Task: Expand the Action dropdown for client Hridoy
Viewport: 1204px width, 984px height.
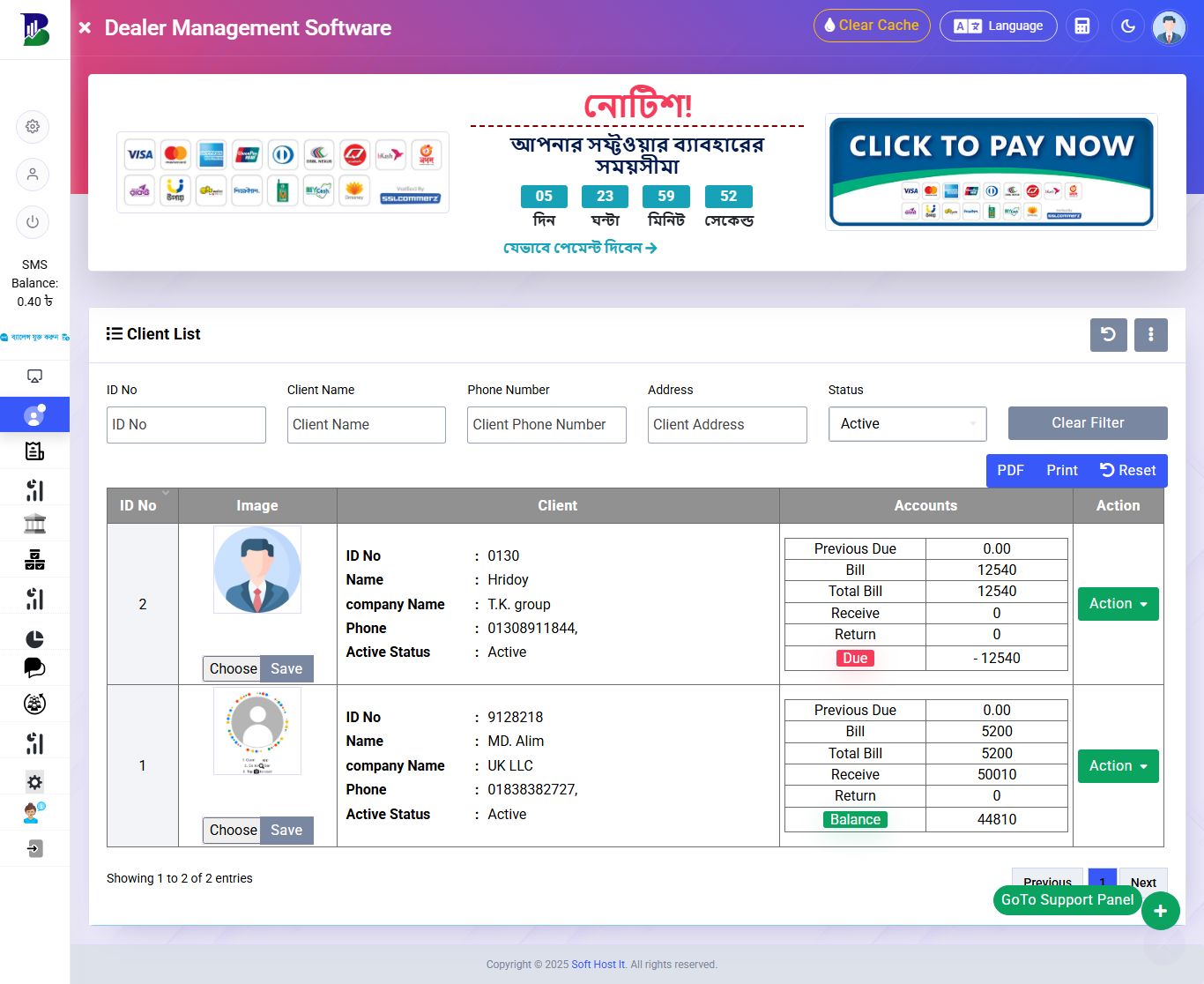Action: [1118, 604]
